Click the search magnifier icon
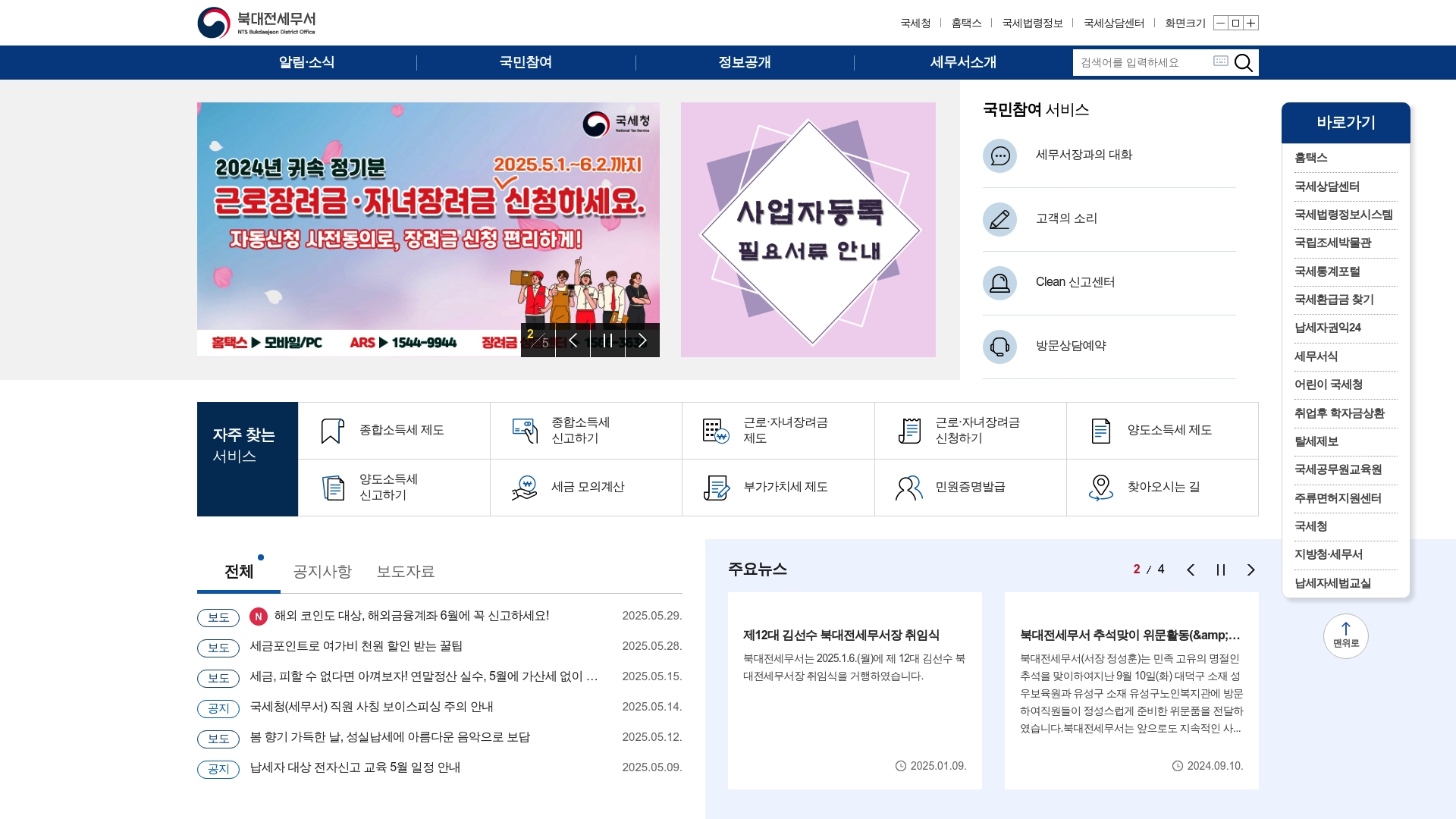Screen dimensions: 1456x819 [x=1244, y=62]
